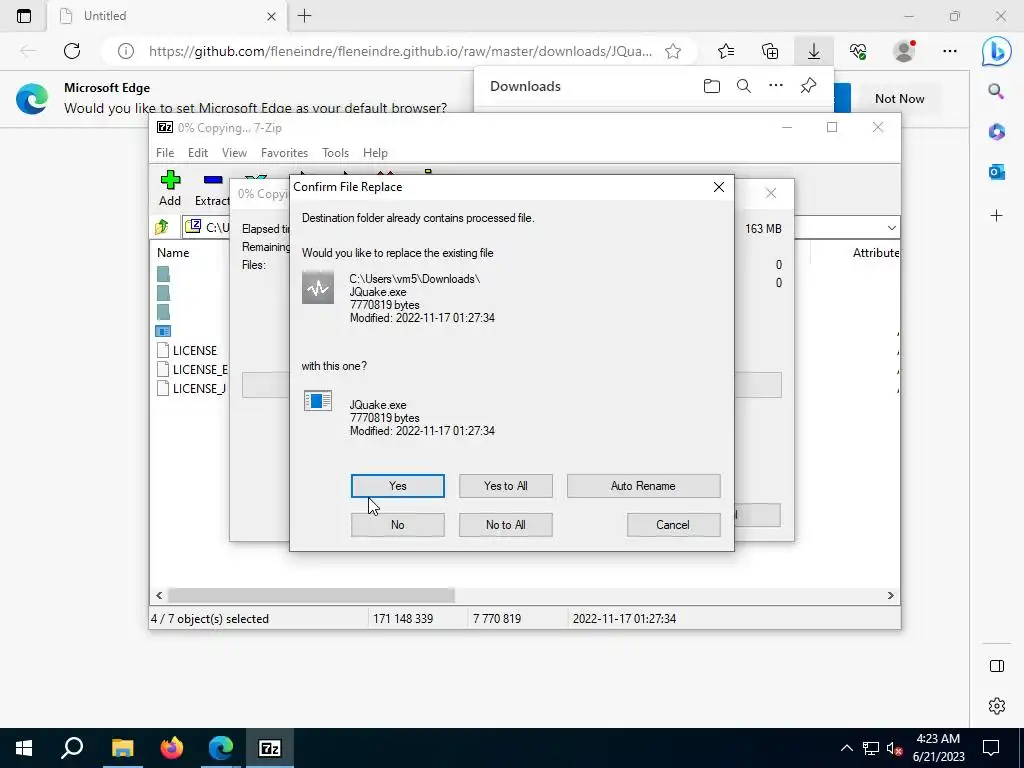Click the muted volume tray icon

point(894,748)
